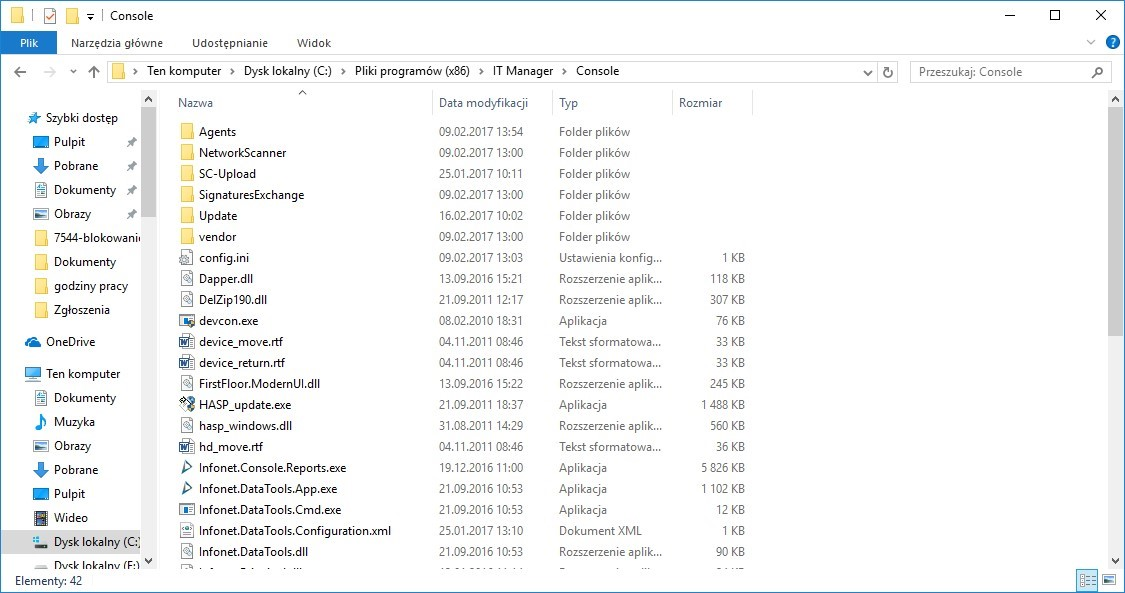Open the recent locations dropdown arrow
Viewport: 1125px width, 593px height.
pos(73,72)
